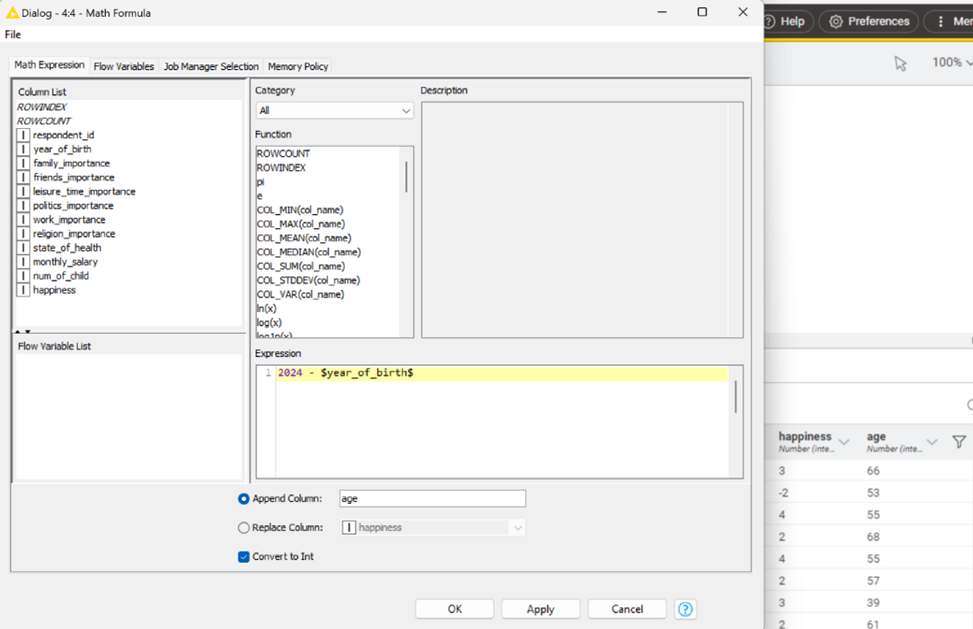Open the 100% zoom level dropdown
973x629 pixels.
click(x=952, y=62)
